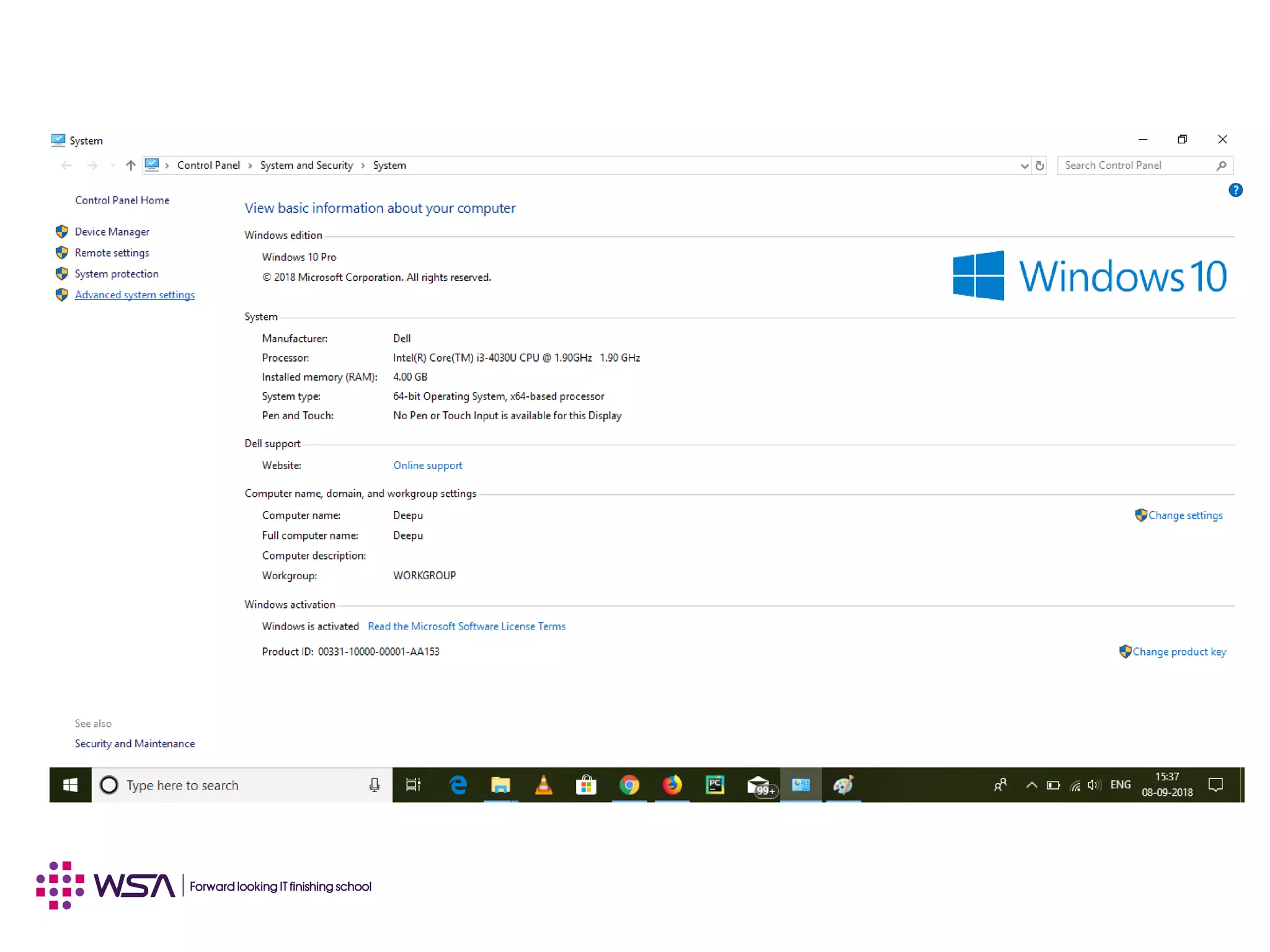Open Device Manager from the sidebar
Image resolution: width=1270 pixels, height=952 pixels.
click(x=112, y=231)
